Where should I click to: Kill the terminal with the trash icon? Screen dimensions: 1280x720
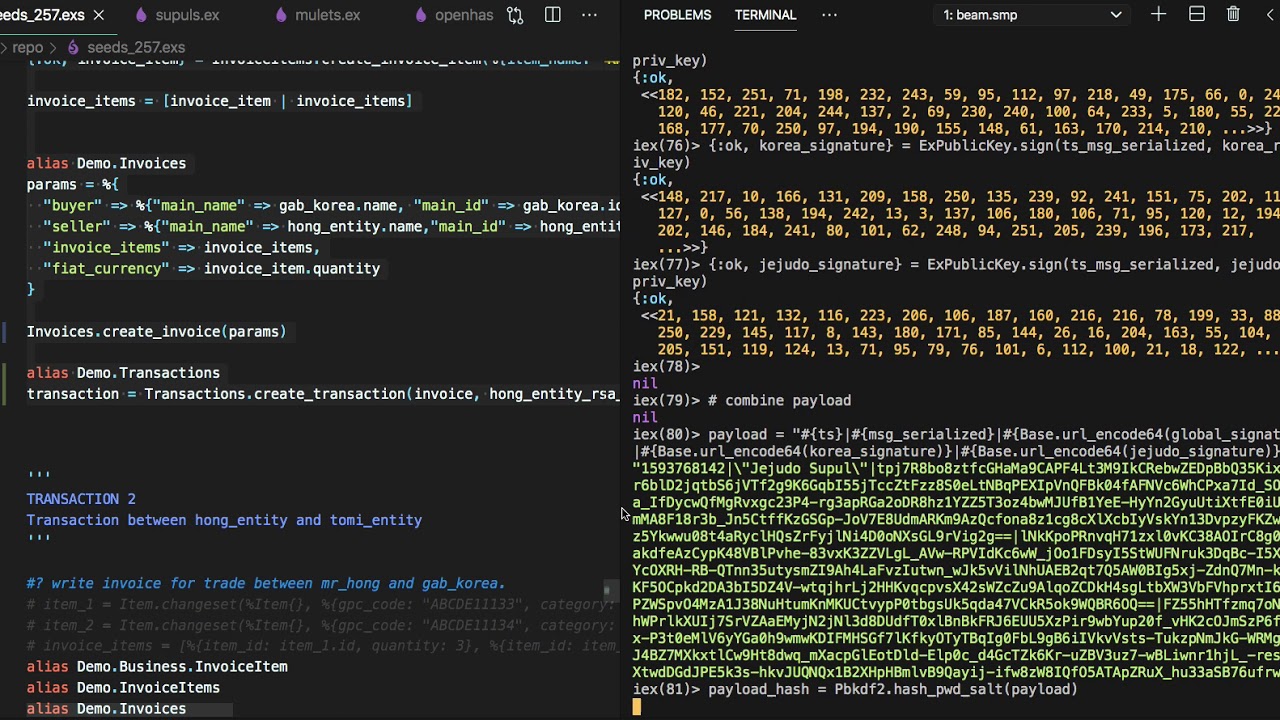tap(1233, 15)
